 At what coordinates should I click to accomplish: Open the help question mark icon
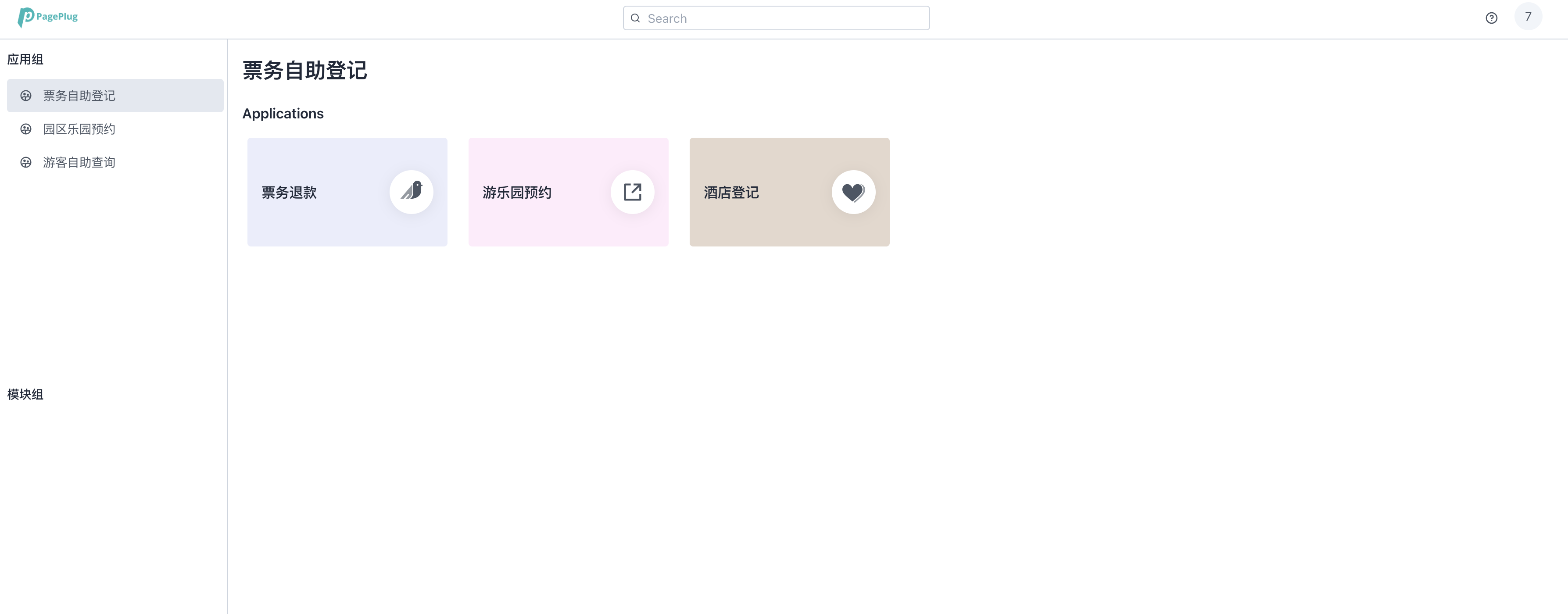coord(1491,18)
